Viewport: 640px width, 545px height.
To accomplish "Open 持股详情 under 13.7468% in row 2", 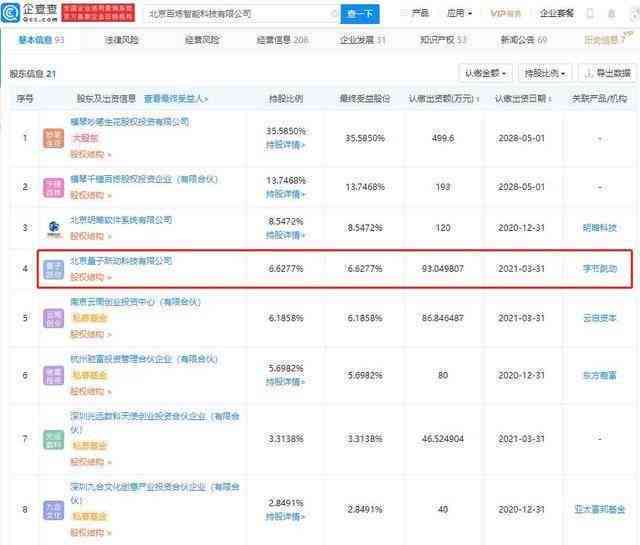I will pos(285,194).
